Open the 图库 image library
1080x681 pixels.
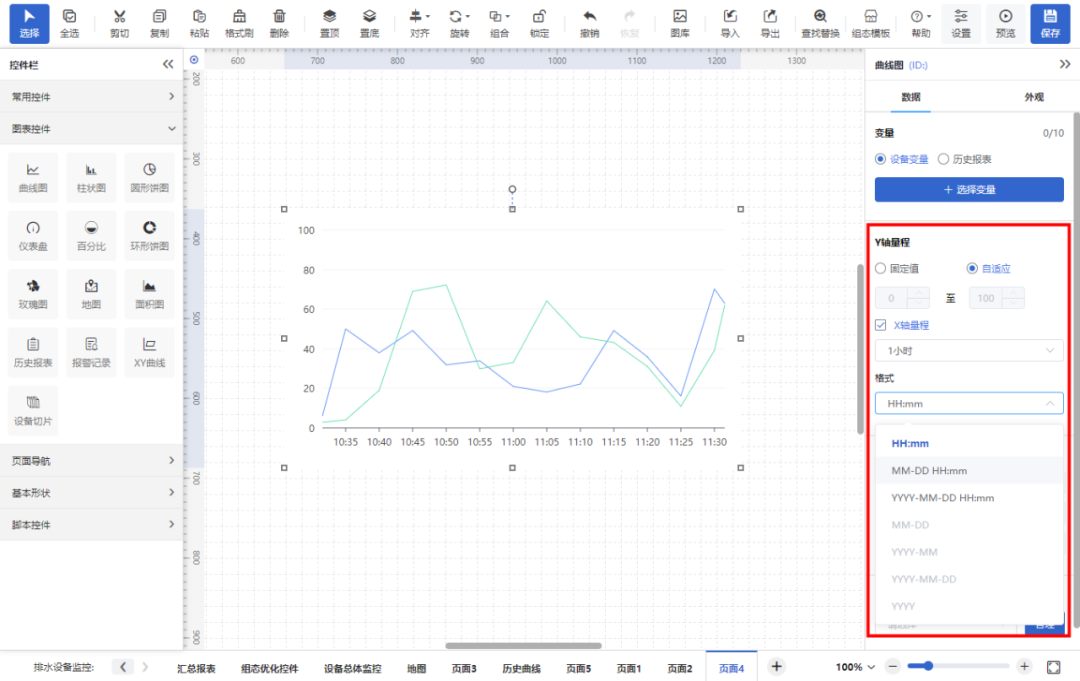(x=680, y=23)
